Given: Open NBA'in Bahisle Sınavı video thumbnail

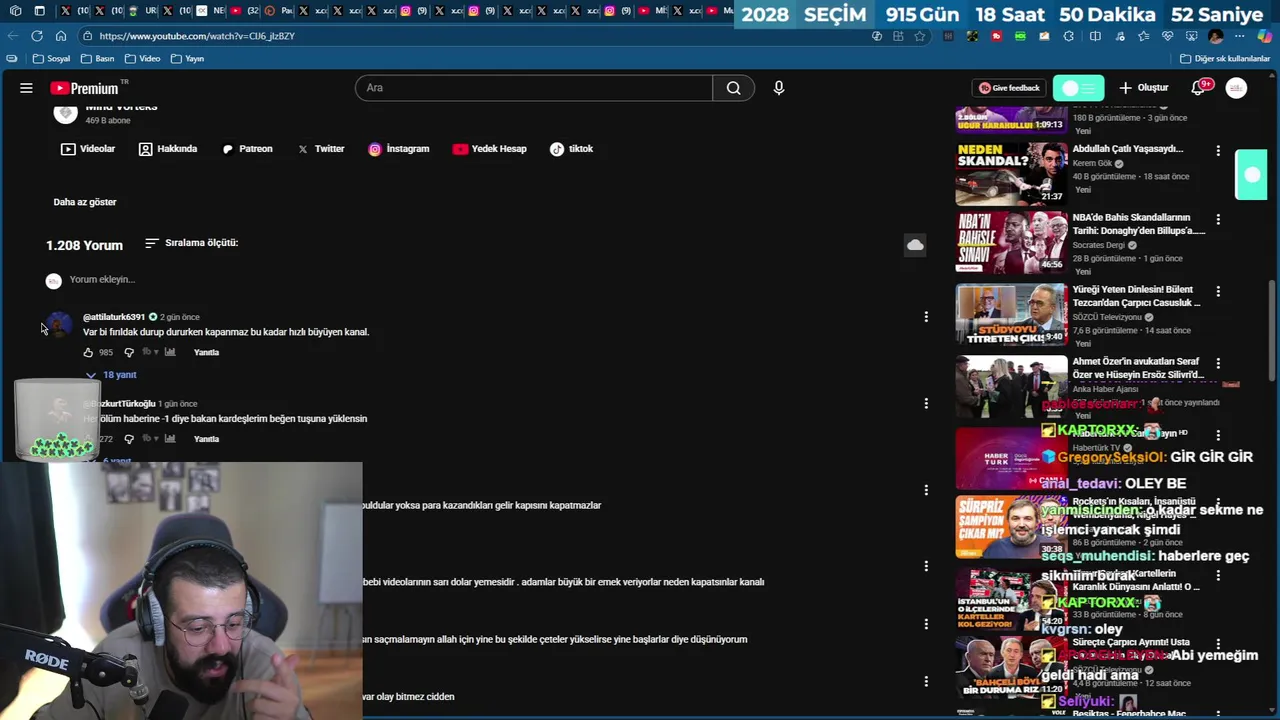Looking at the screenshot, I should (1011, 242).
